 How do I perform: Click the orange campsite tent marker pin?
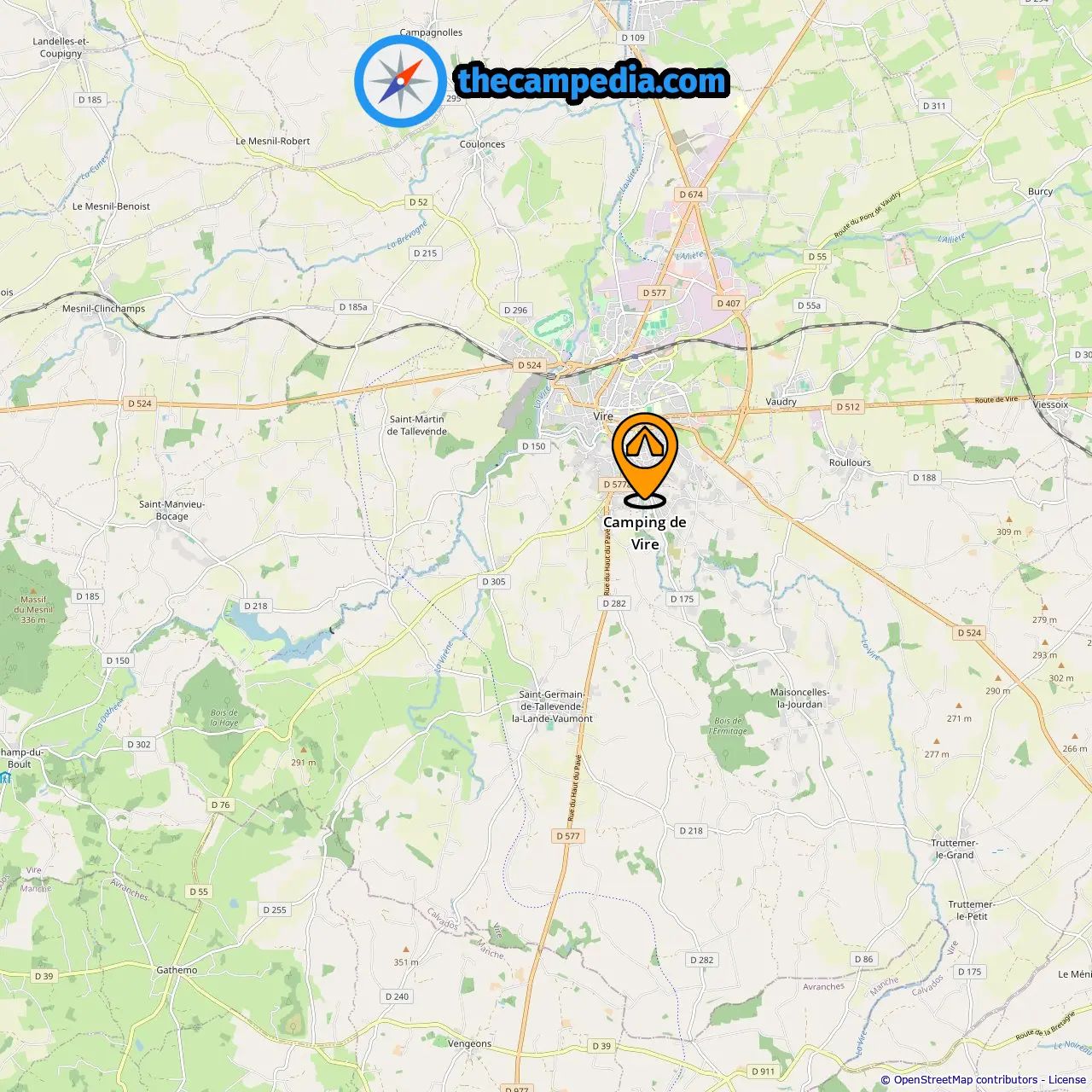[645, 457]
